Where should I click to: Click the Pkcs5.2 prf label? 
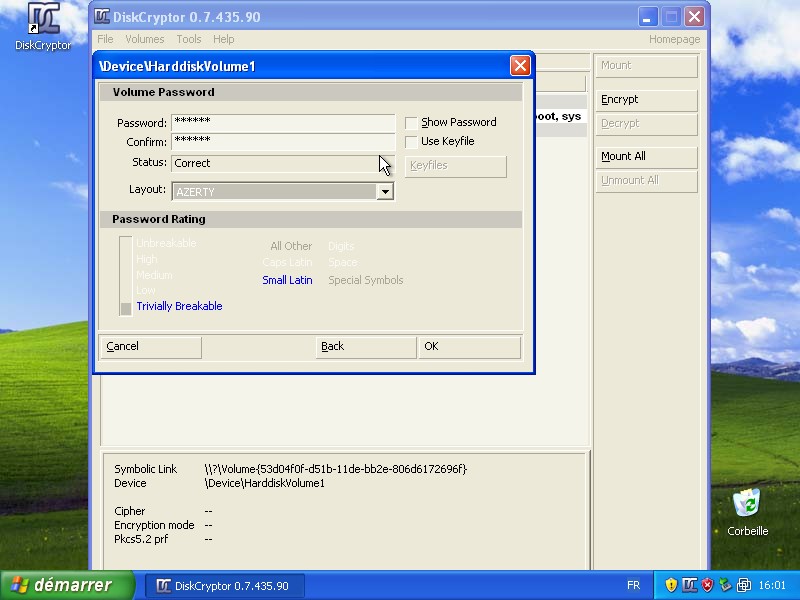[141, 539]
